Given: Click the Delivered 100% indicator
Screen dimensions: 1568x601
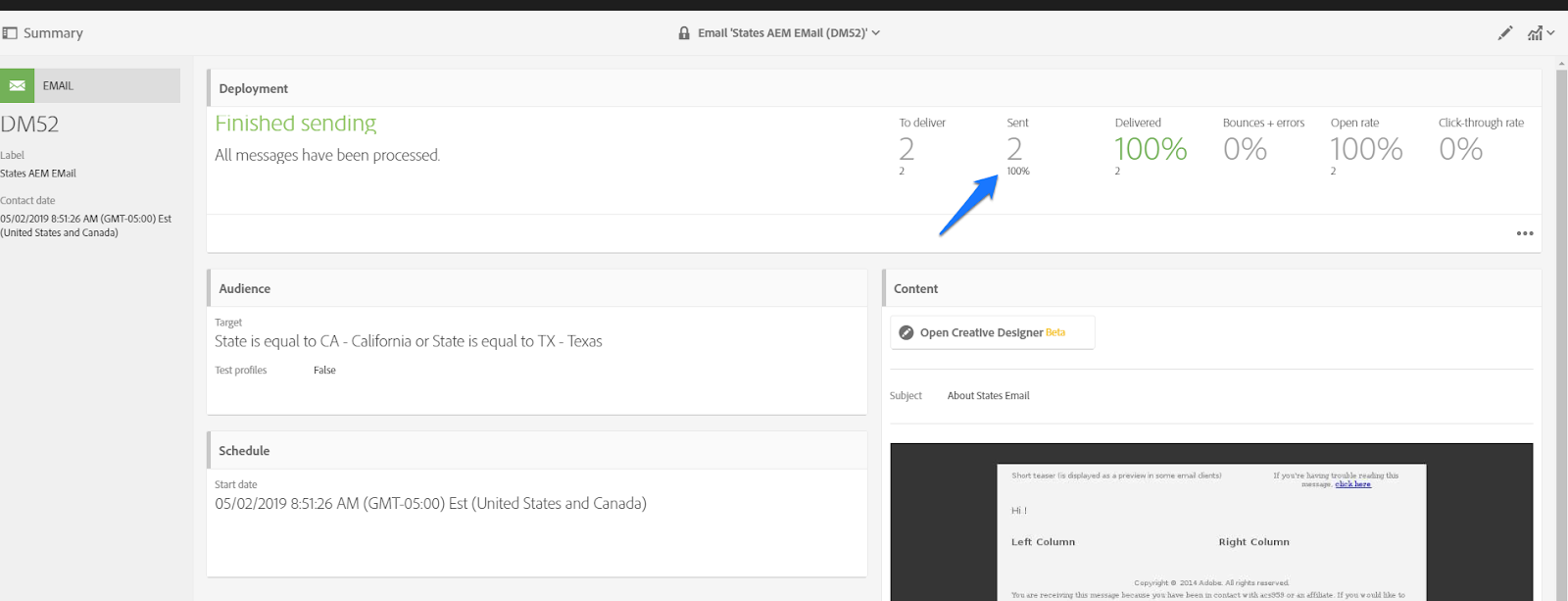Looking at the screenshot, I should [1151, 149].
